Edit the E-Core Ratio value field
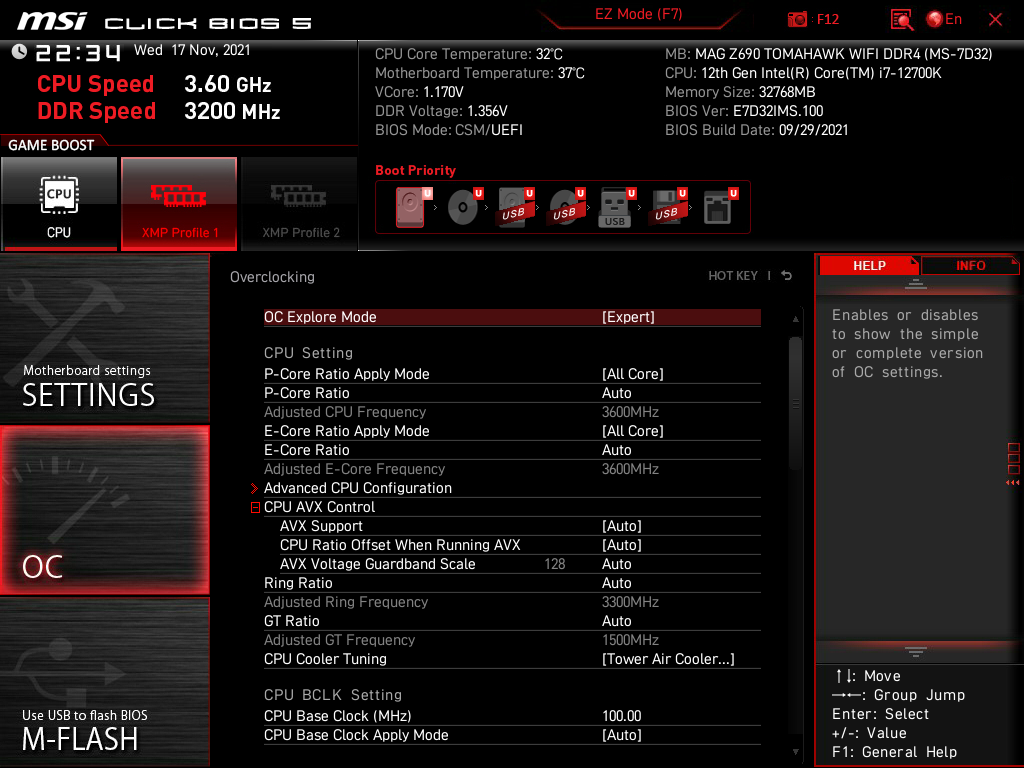The width and height of the screenshot is (1024, 768). tap(616, 450)
